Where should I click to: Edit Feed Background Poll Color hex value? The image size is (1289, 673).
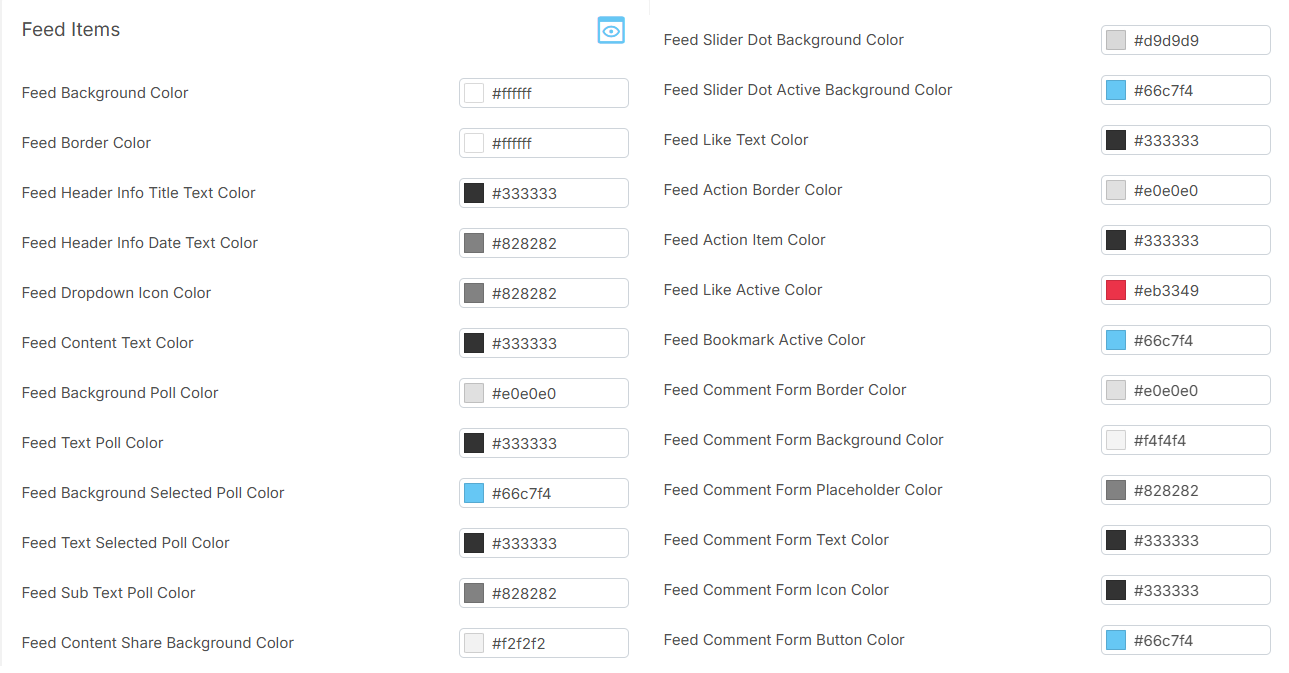pyautogui.click(x=555, y=393)
